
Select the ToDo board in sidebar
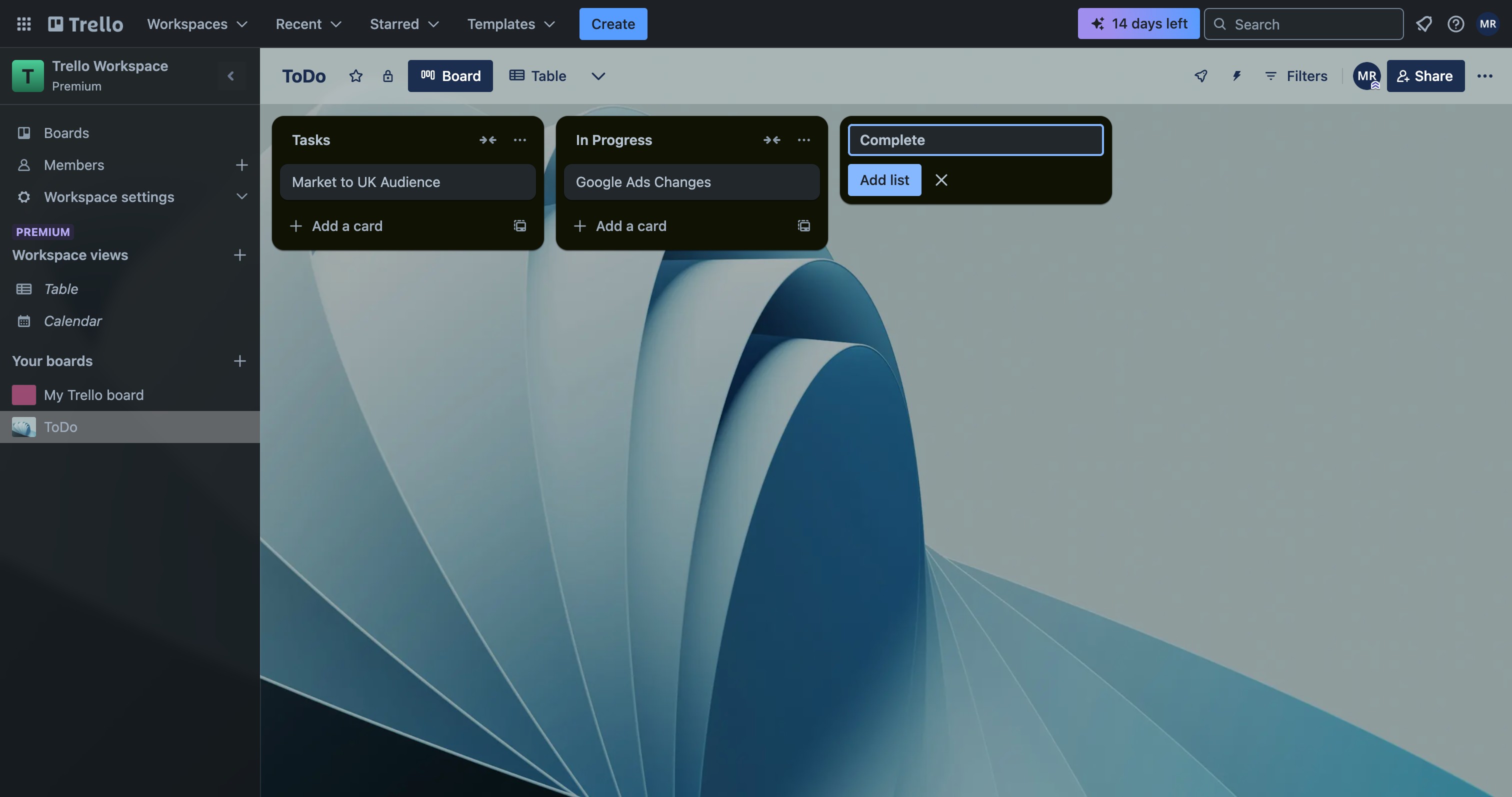[129, 426]
